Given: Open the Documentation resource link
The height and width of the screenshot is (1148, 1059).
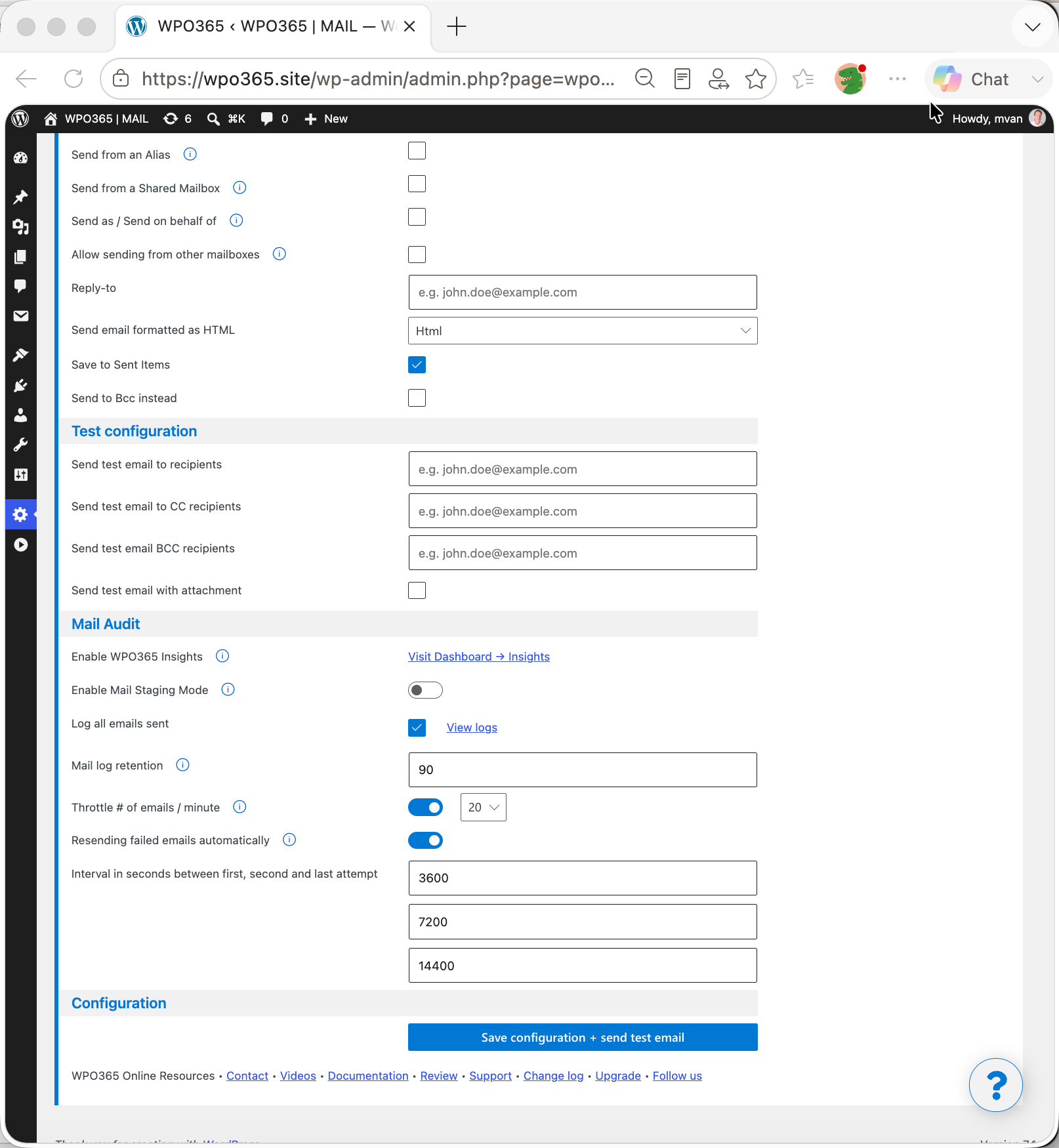Looking at the screenshot, I should (x=368, y=1076).
